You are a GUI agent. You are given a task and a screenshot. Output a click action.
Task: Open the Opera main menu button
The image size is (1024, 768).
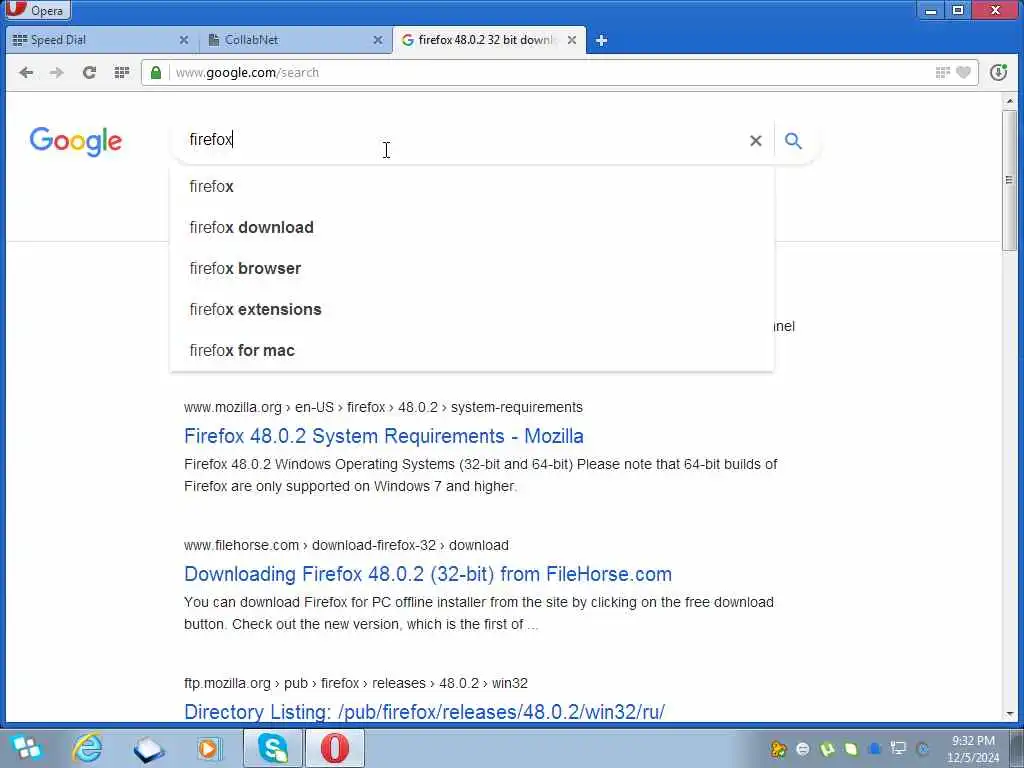tap(36, 10)
